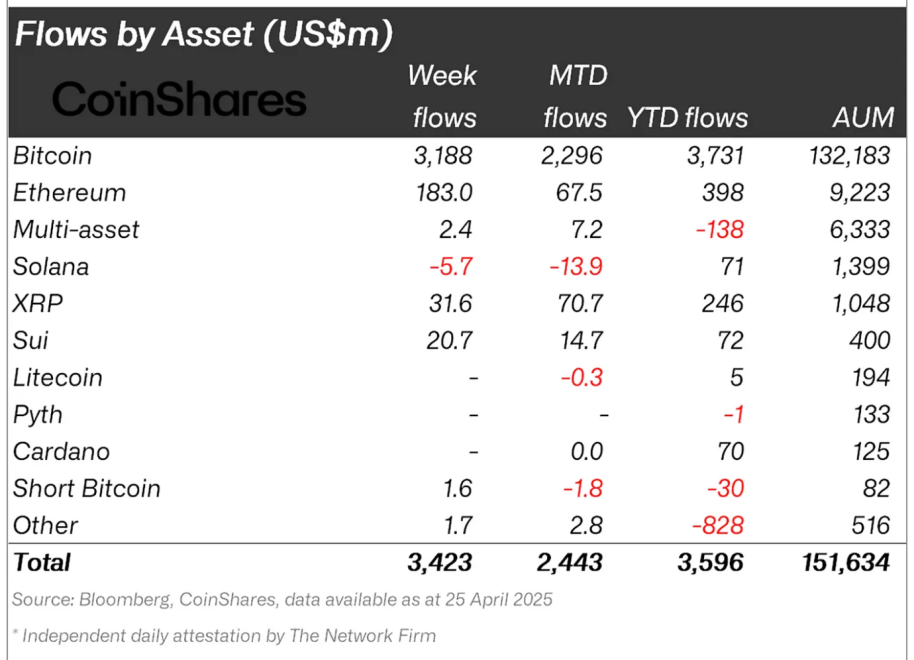Select the Bitcoin row label
914x660 pixels.
(x=53, y=156)
